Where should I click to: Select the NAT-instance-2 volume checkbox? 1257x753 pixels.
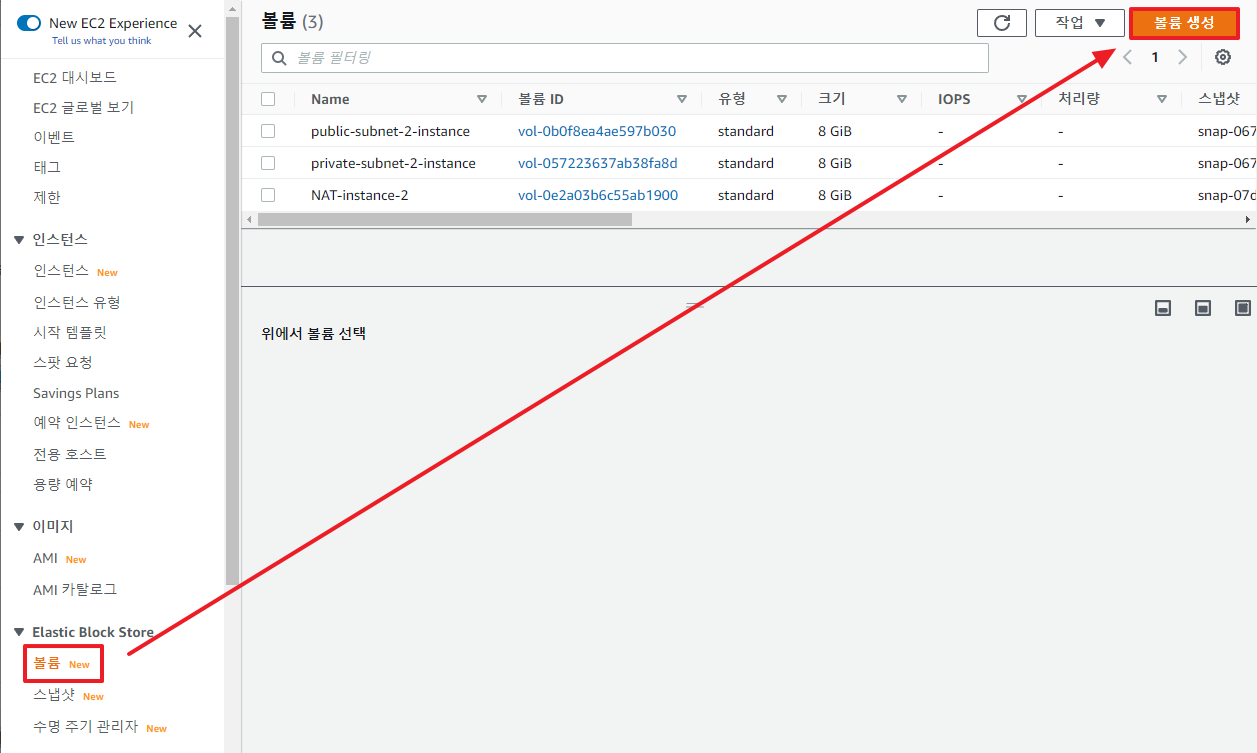[x=267, y=194]
